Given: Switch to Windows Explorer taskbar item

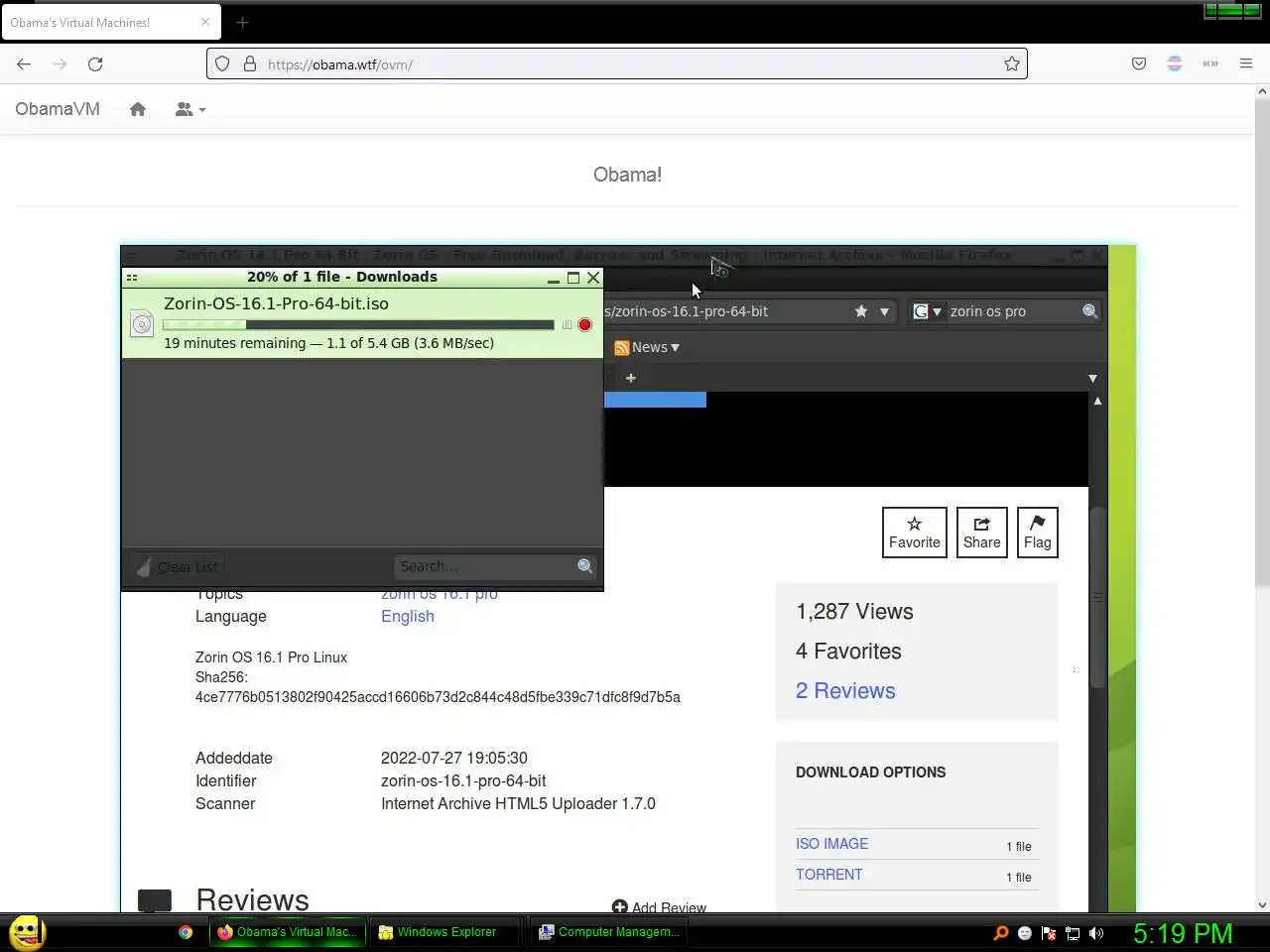Looking at the screenshot, I should 446,932.
